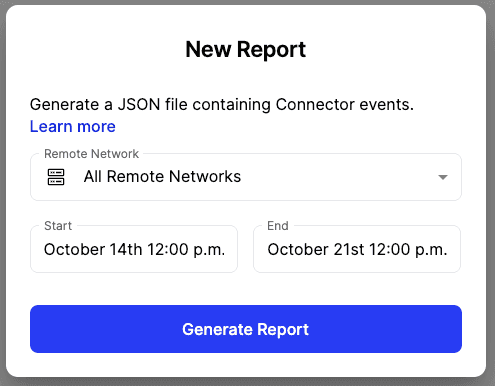Click the New Report dialog heading
The width and height of the screenshot is (495, 386).
pos(246,50)
